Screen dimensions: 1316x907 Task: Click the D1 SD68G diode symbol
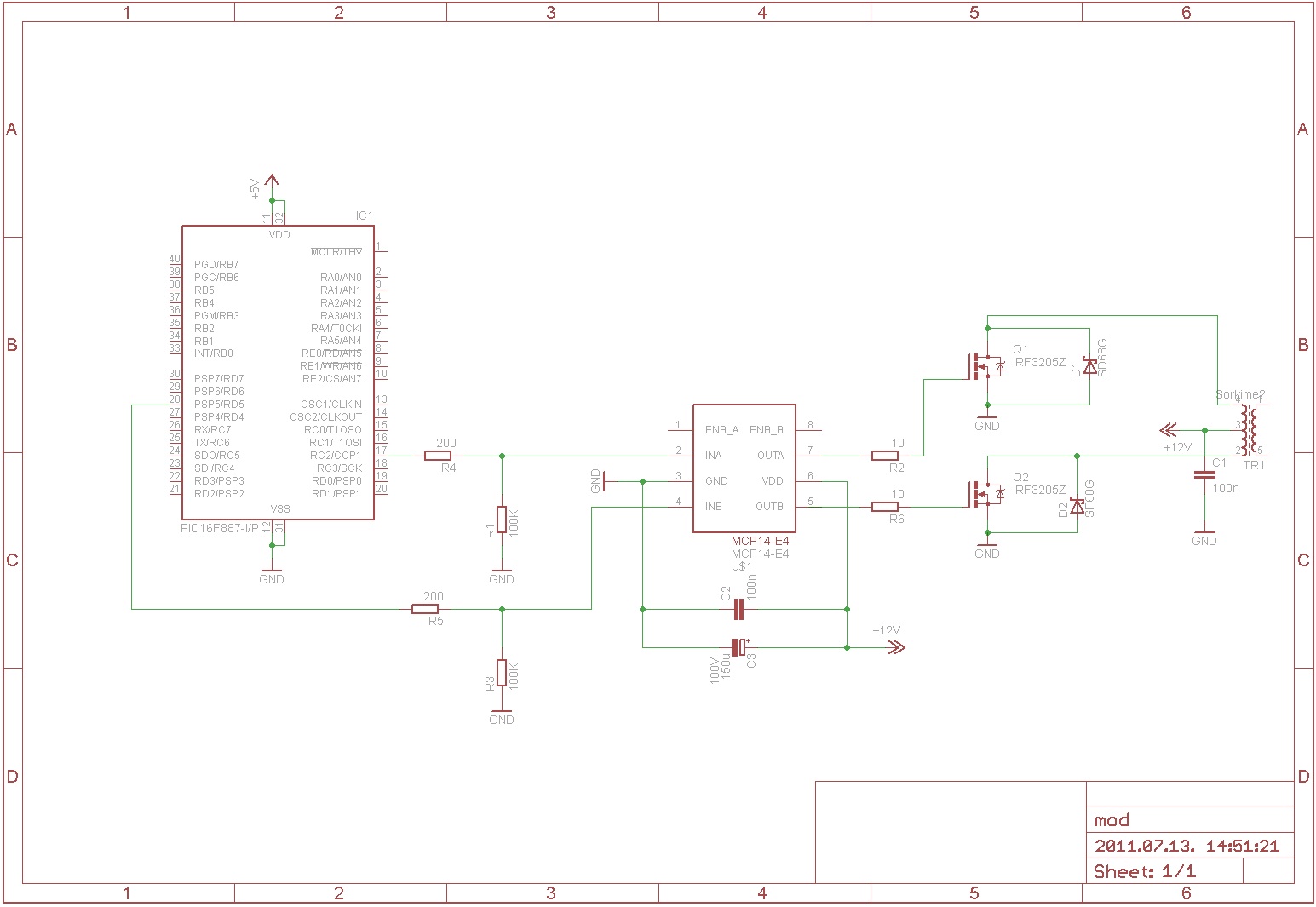(x=1089, y=366)
